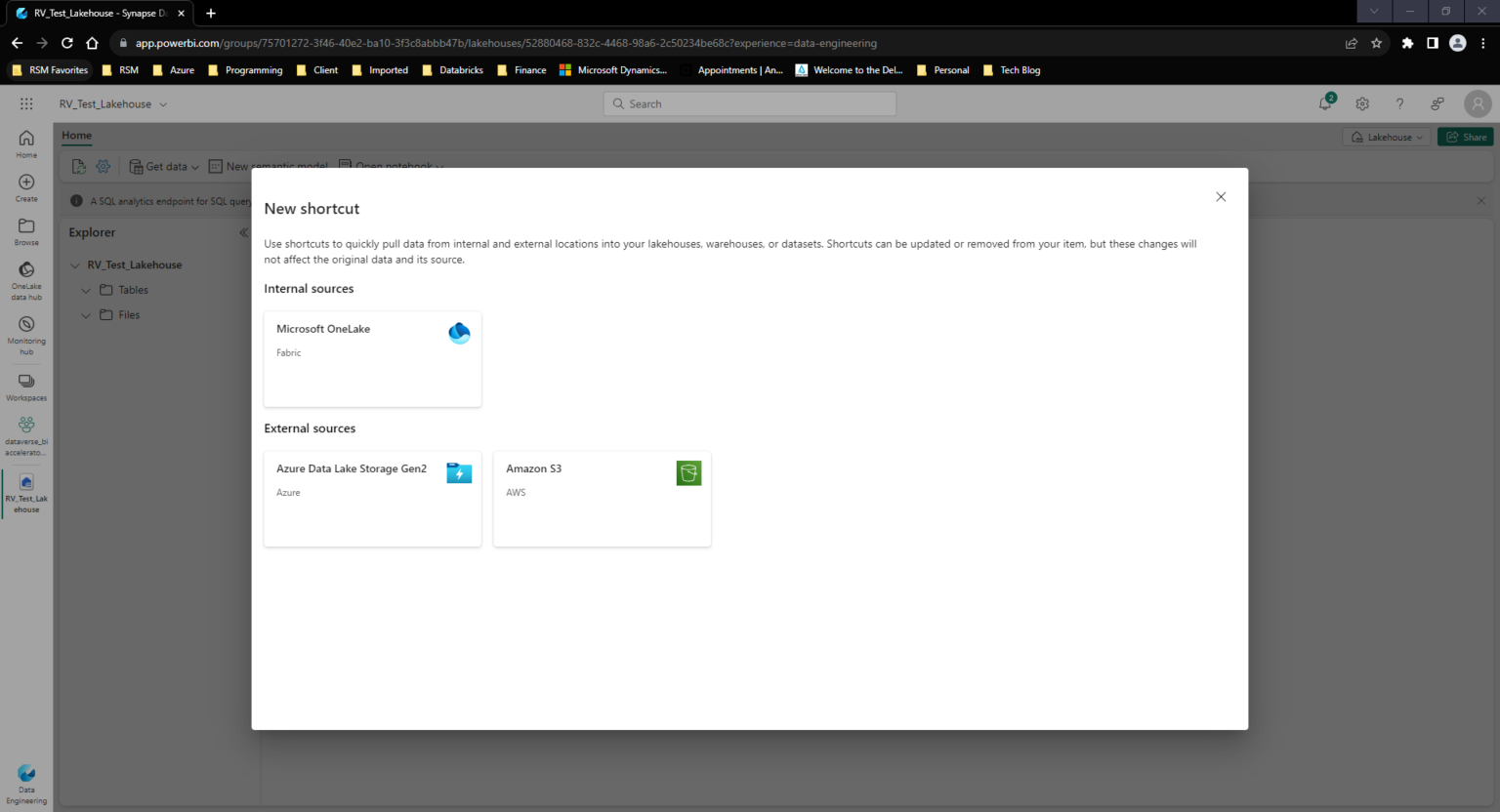Screen dimensions: 1500x812
Task: Open the Home icon in the left navigation
Action: tap(26, 143)
